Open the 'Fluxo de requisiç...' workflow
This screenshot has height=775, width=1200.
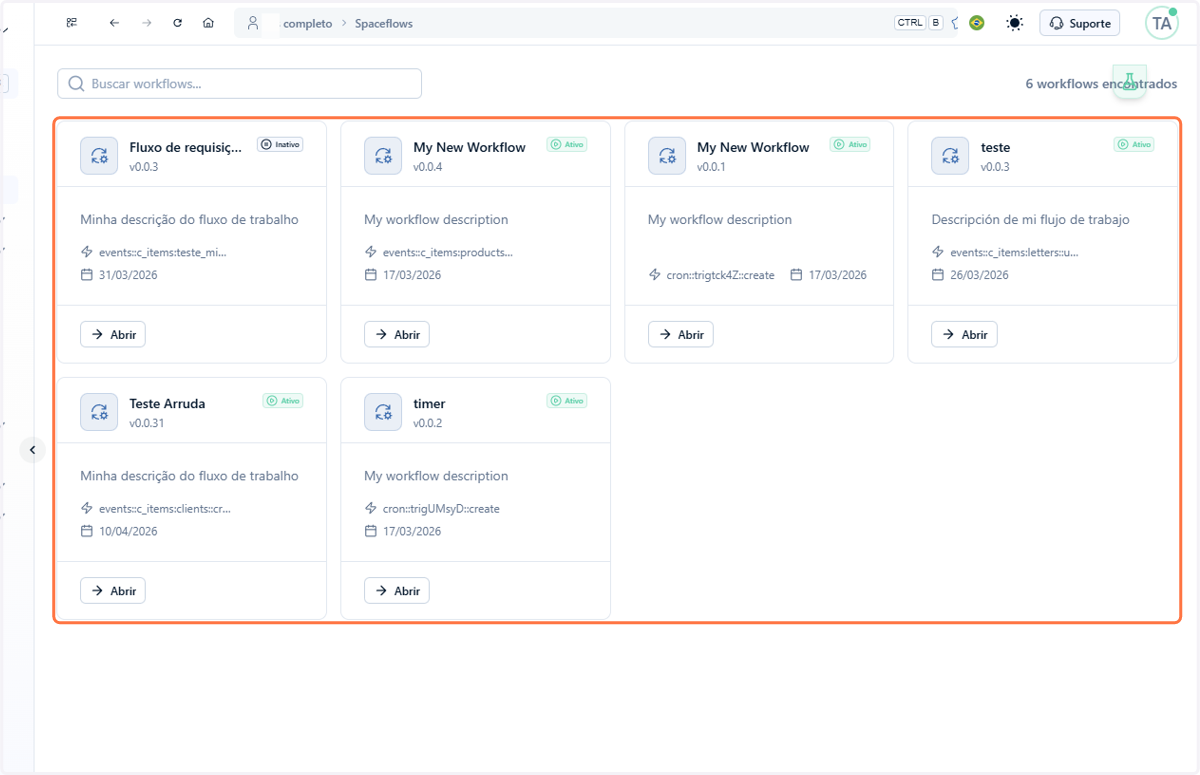coord(113,334)
